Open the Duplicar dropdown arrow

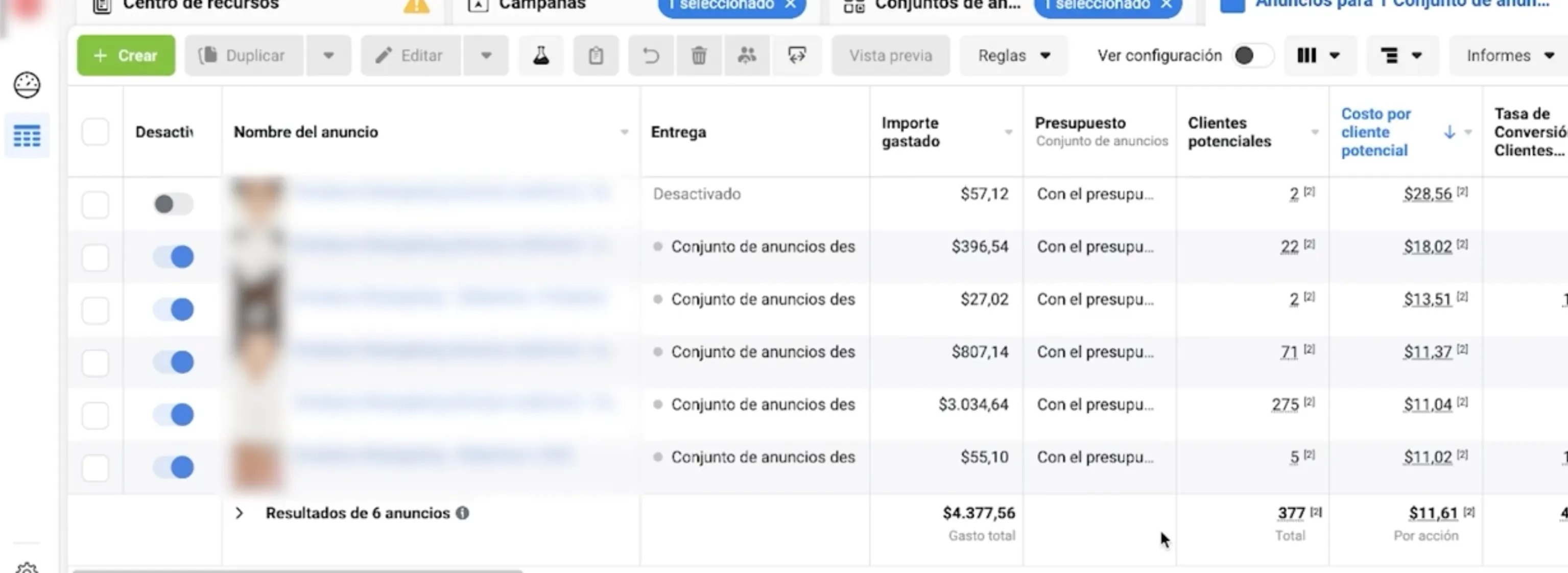pyautogui.click(x=329, y=56)
